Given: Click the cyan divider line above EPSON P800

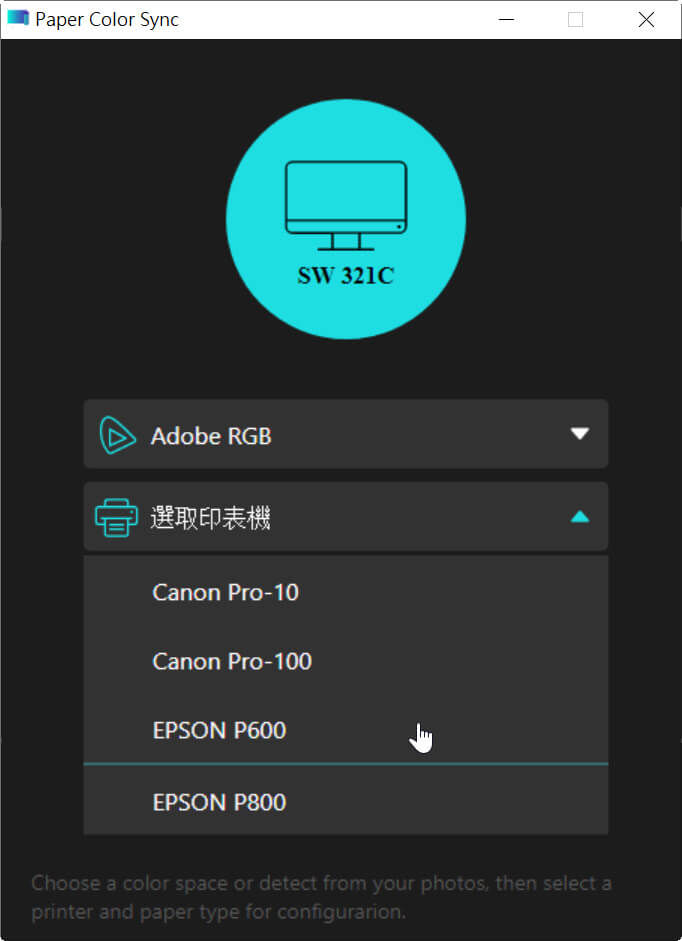Looking at the screenshot, I should pyautogui.click(x=346, y=764).
